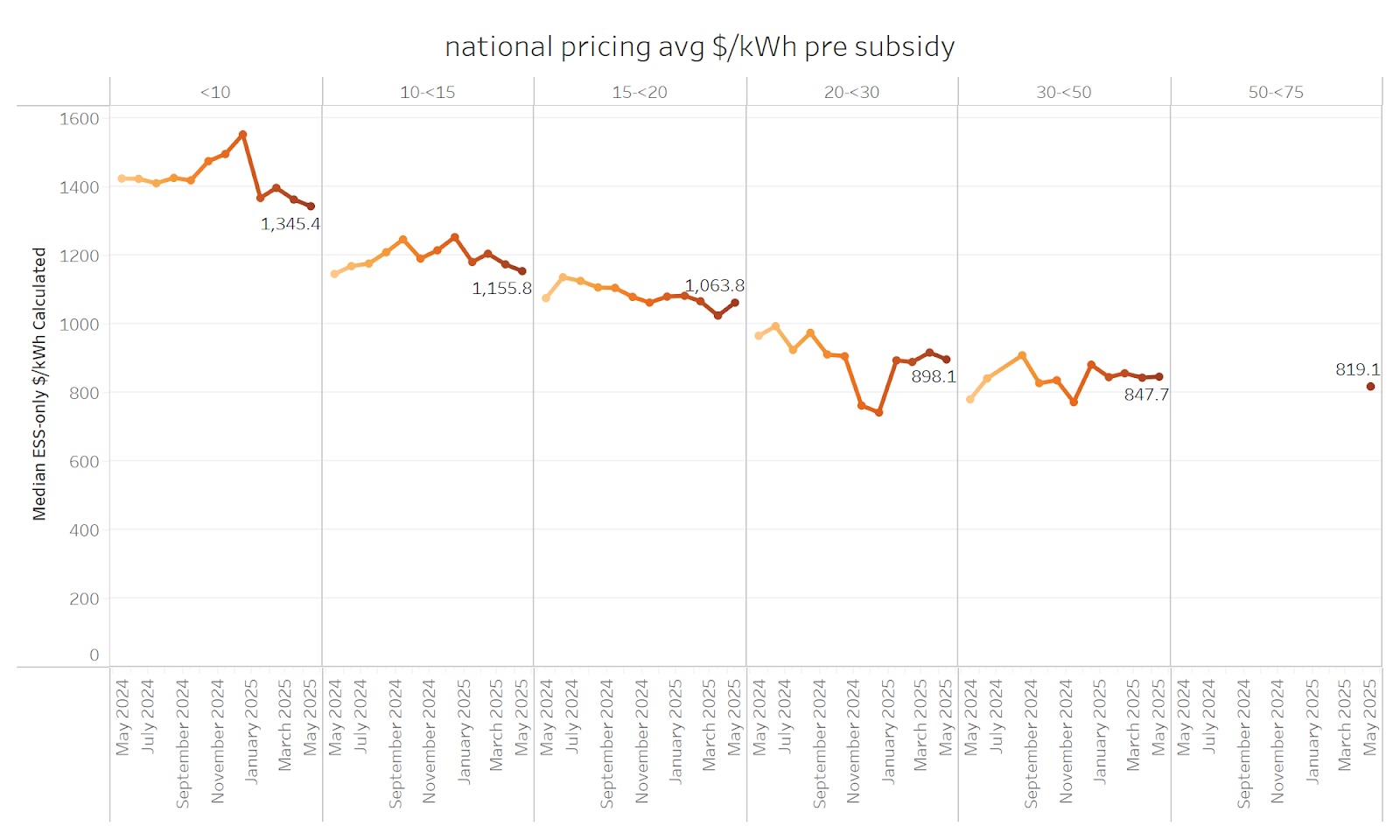Click the 819.1 value label

point(1357,369)
